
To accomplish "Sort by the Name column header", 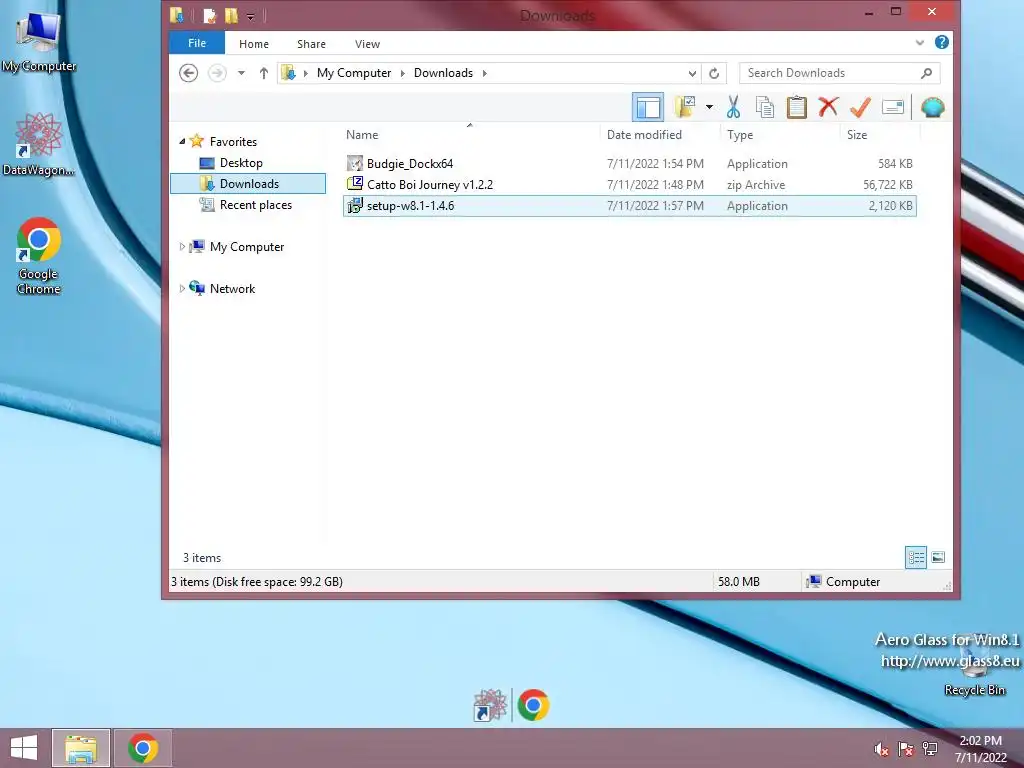I will tap(362, 135).
